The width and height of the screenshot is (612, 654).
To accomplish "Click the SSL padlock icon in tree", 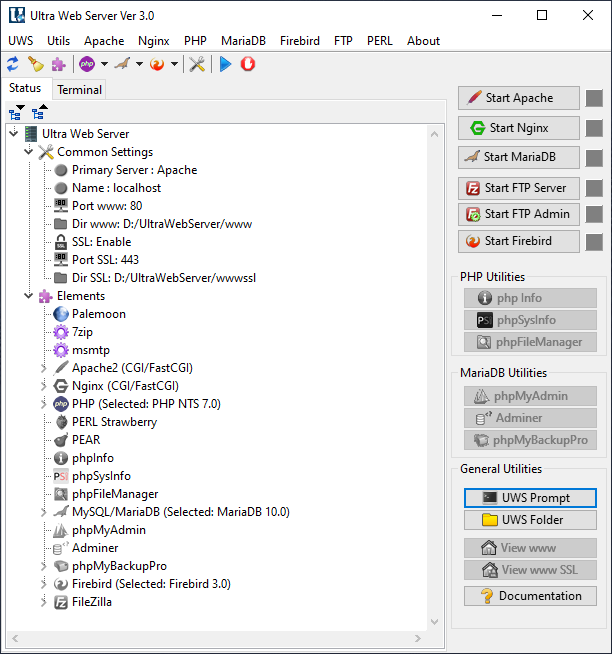I will (x=61, y=242).
